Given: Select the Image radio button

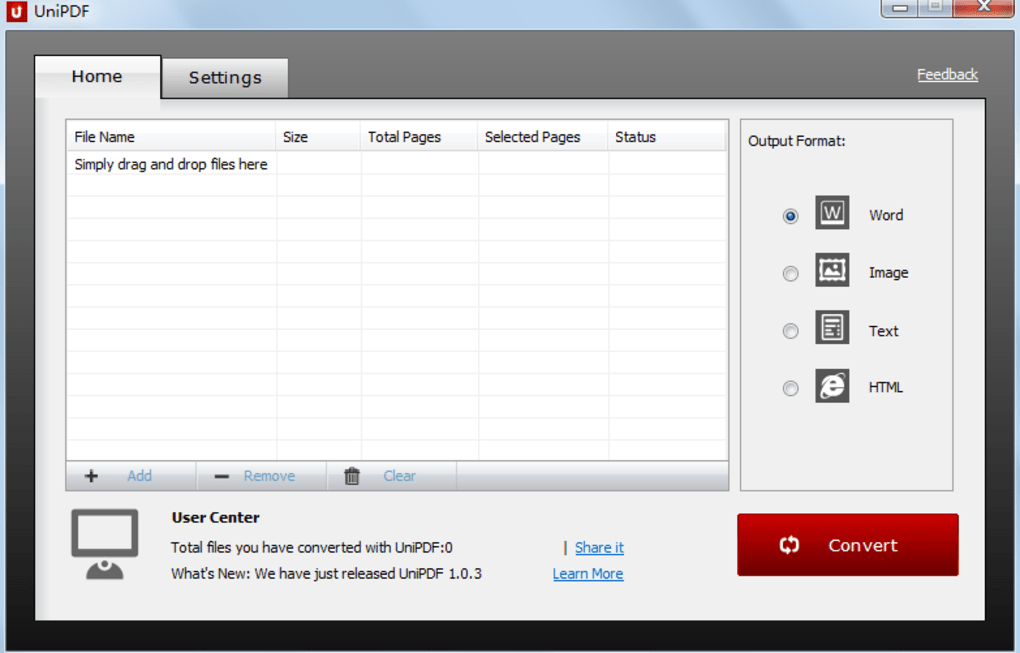Looking at the screenshot, I should (790, 273).
